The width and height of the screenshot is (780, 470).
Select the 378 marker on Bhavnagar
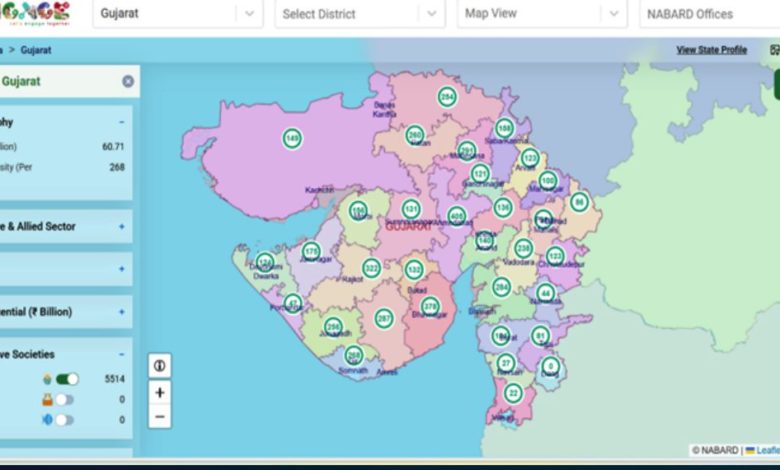pyautogui.click(x=430, y=306)
